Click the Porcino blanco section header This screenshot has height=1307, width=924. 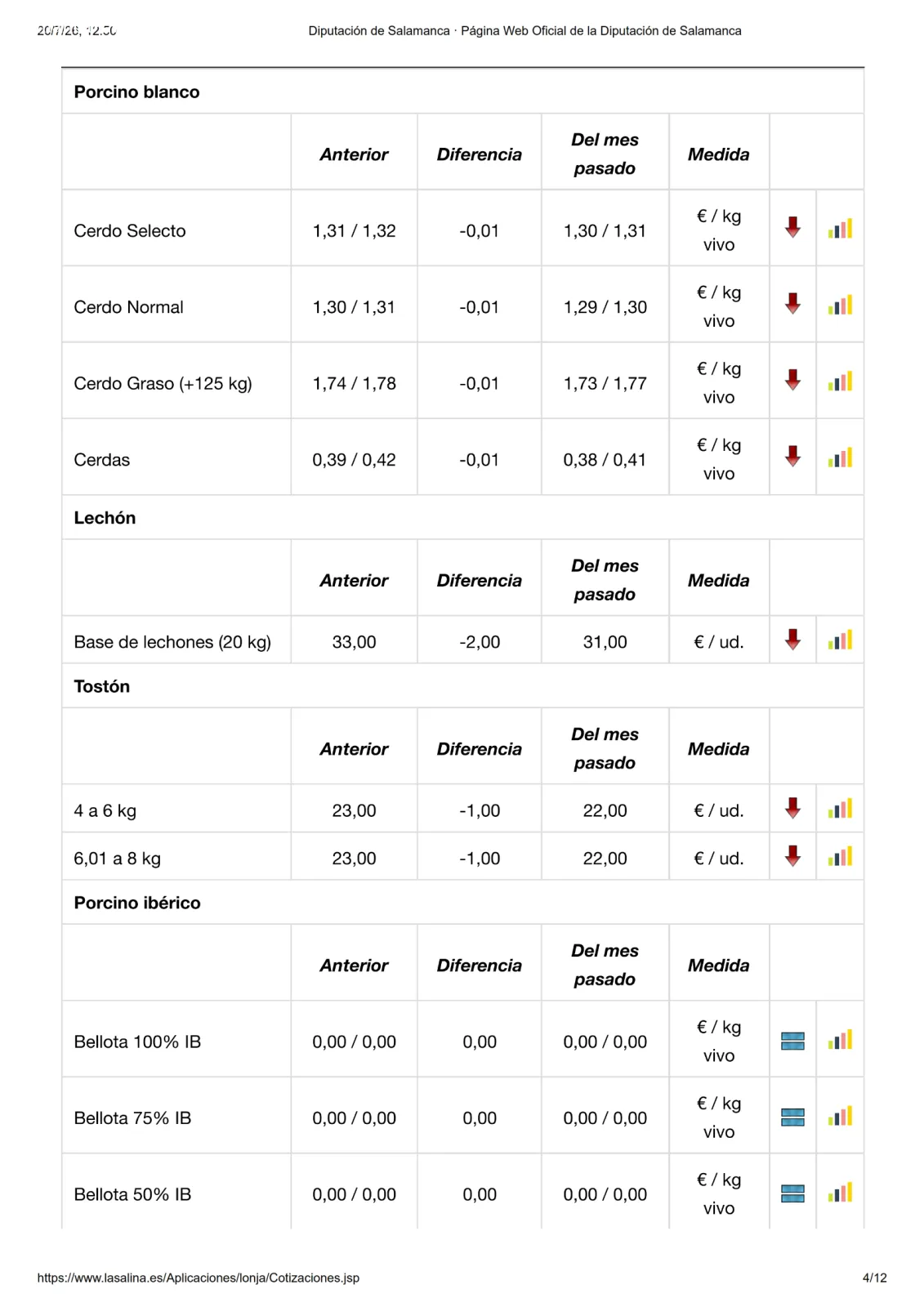[136, 91]
